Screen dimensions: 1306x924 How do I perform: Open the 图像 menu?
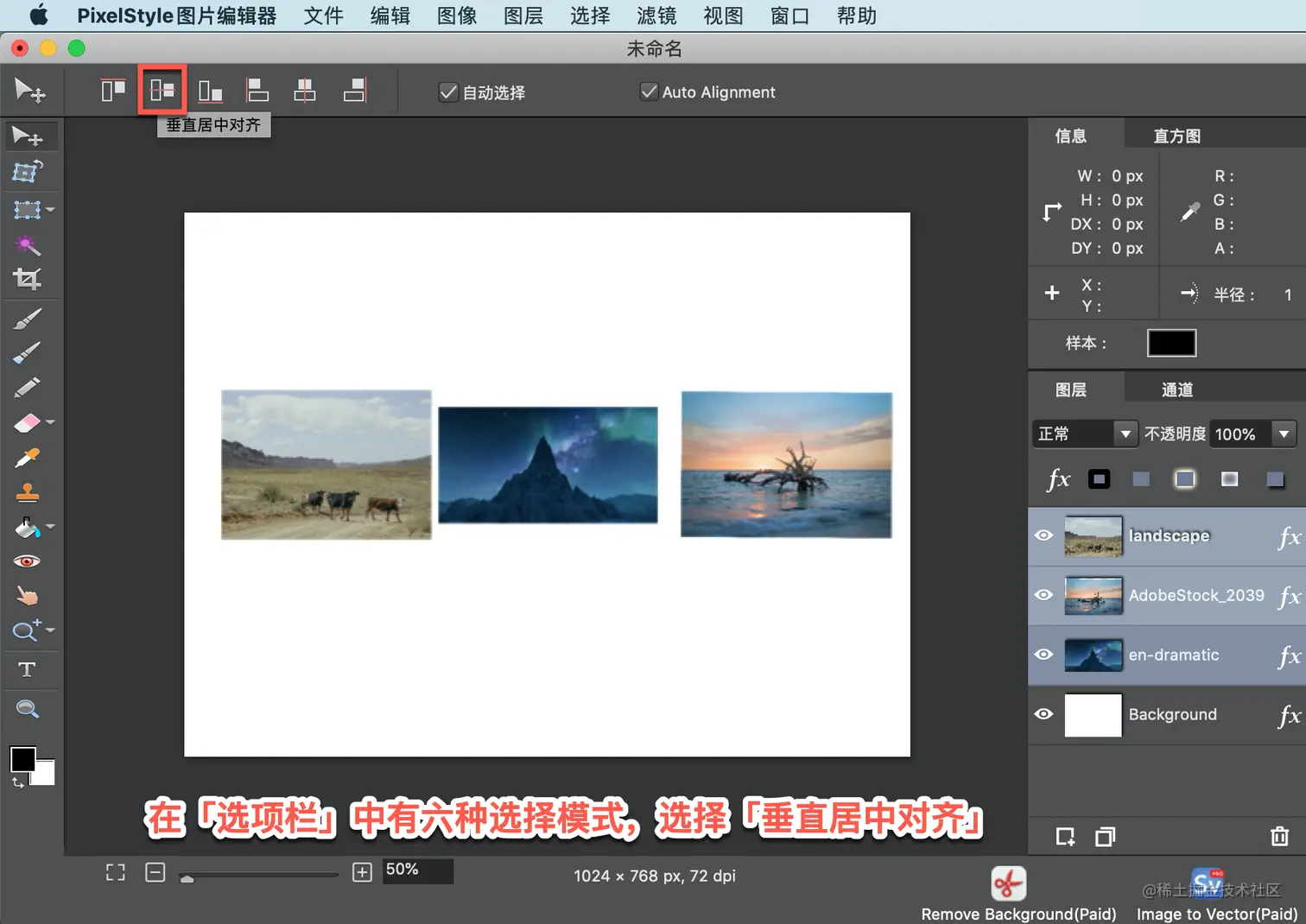point(457,16)
